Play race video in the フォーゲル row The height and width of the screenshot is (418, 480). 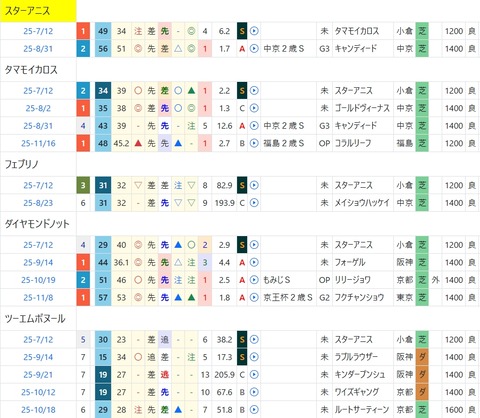[254, 263]
